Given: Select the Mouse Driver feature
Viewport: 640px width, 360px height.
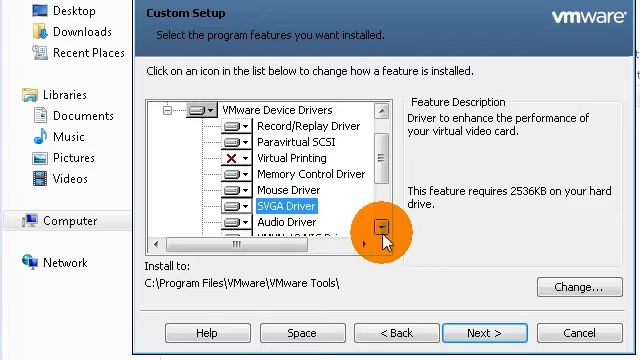Looking at the screenshot, I should pyautogui.click(x=289, y=190).
